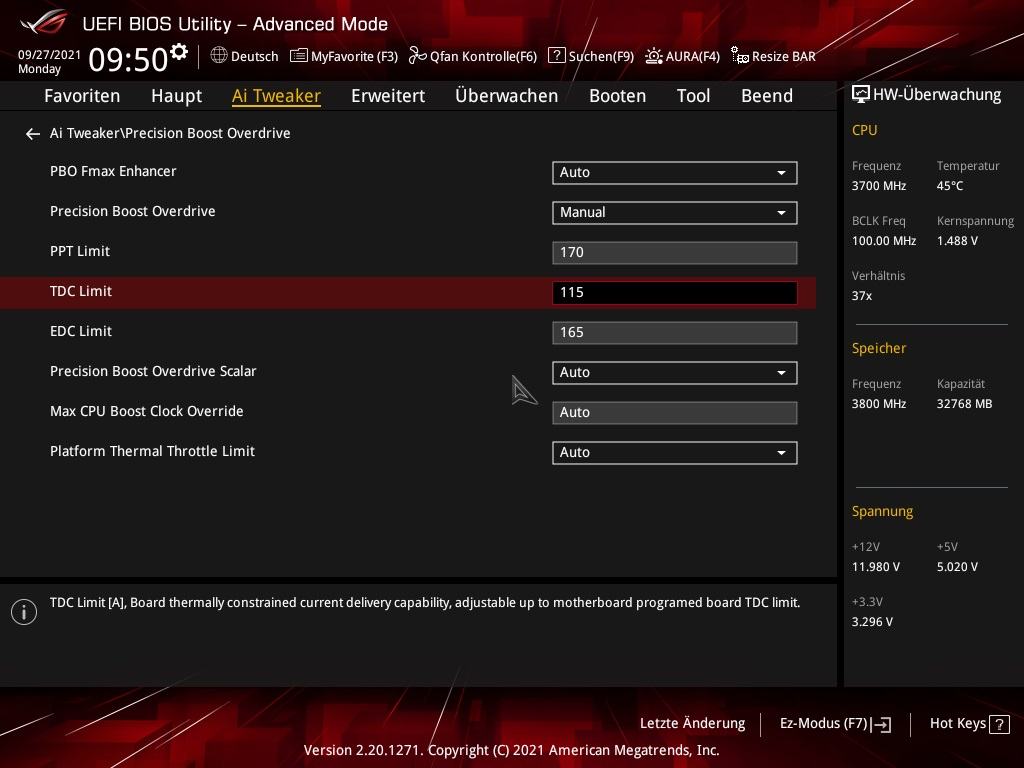The height and width of the screenshot is (768, 1024).
Task: Select the PBO Fmax Enhancer label
Action: 113,171
